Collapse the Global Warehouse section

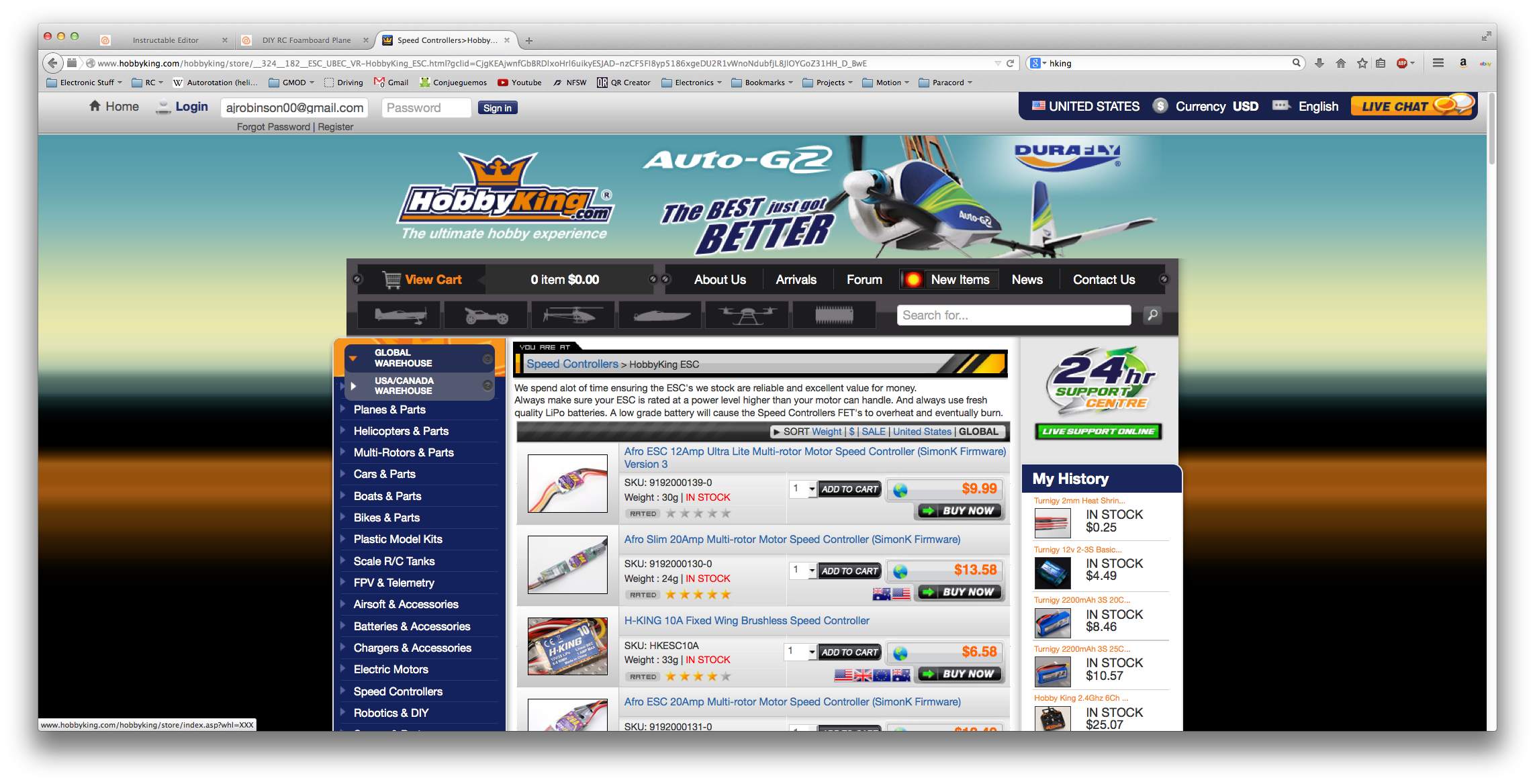[x=353, y=358]
